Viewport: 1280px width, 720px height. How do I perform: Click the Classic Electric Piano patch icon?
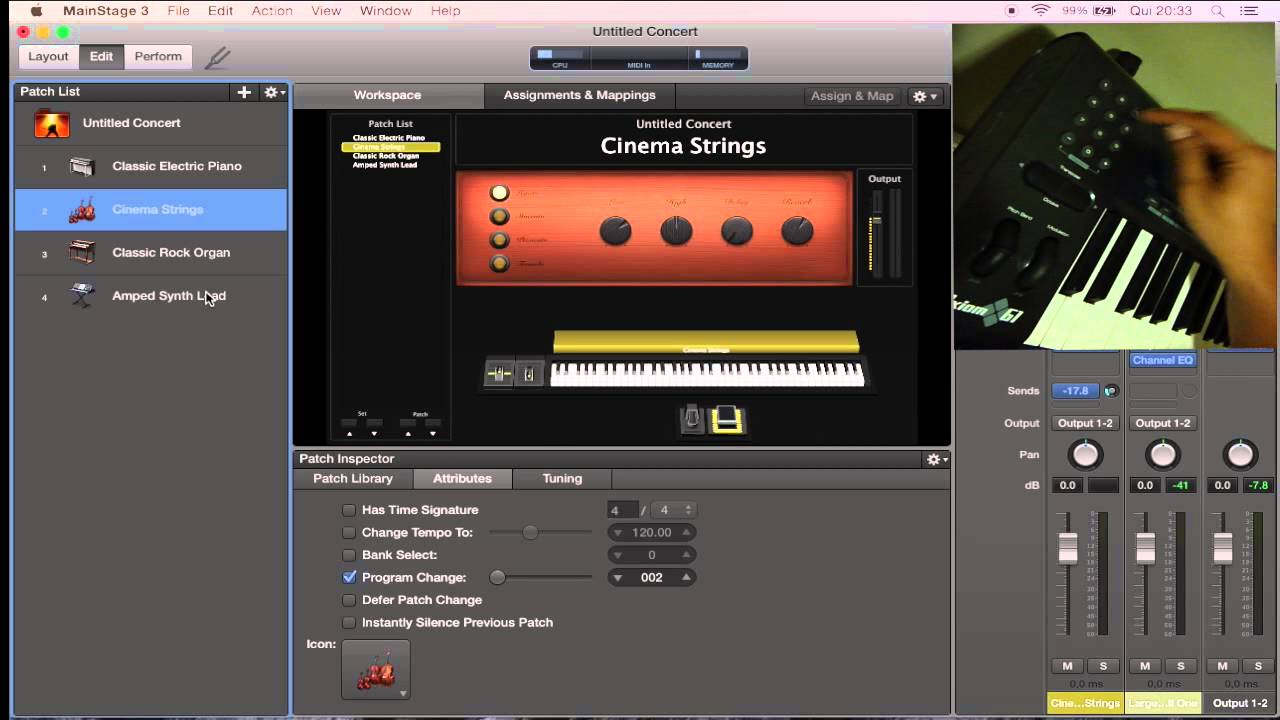82,166
